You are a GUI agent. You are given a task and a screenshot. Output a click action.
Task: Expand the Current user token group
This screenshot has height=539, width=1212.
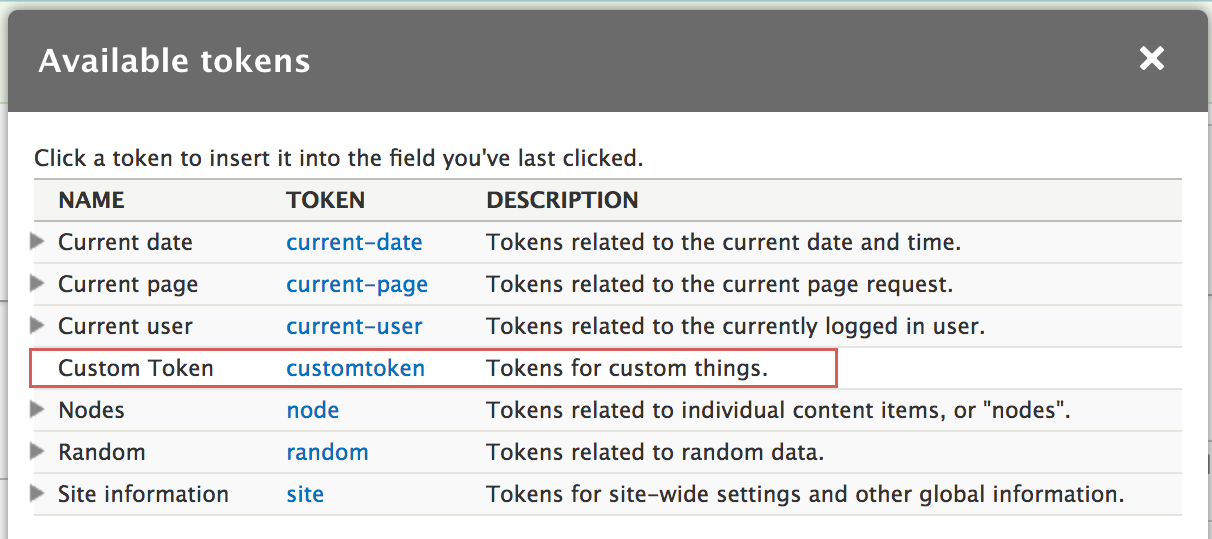[x=38, y=326]
